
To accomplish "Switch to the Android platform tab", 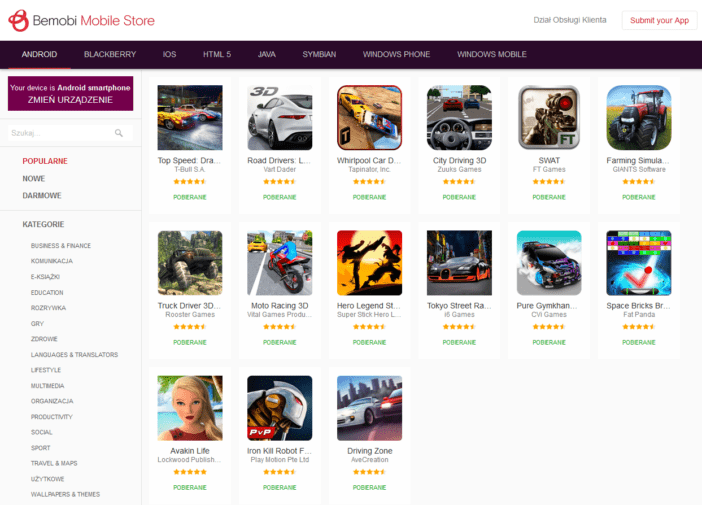I will click(39, 55).
